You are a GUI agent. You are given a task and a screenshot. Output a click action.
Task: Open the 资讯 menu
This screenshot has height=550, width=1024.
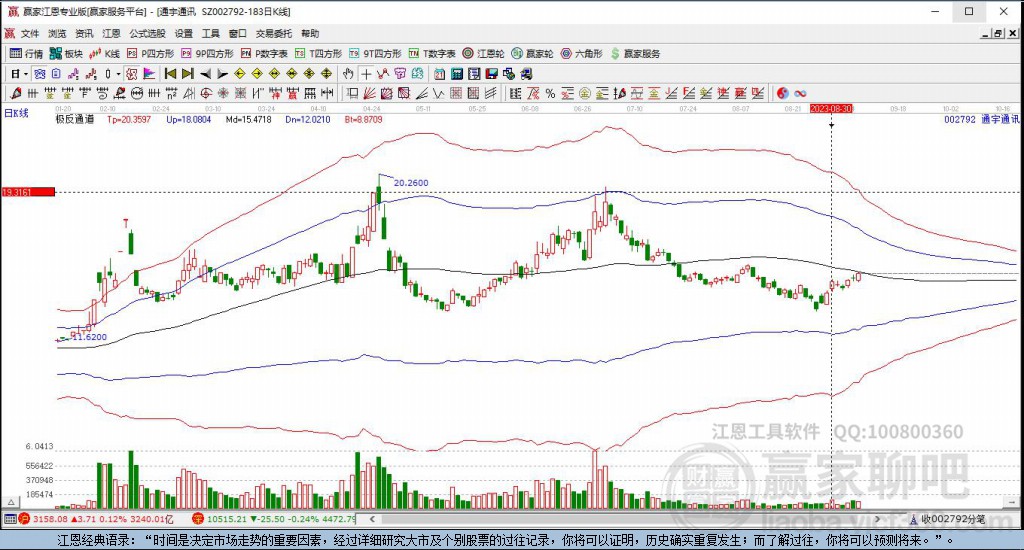pyautogui.click(x=84, y=33)
